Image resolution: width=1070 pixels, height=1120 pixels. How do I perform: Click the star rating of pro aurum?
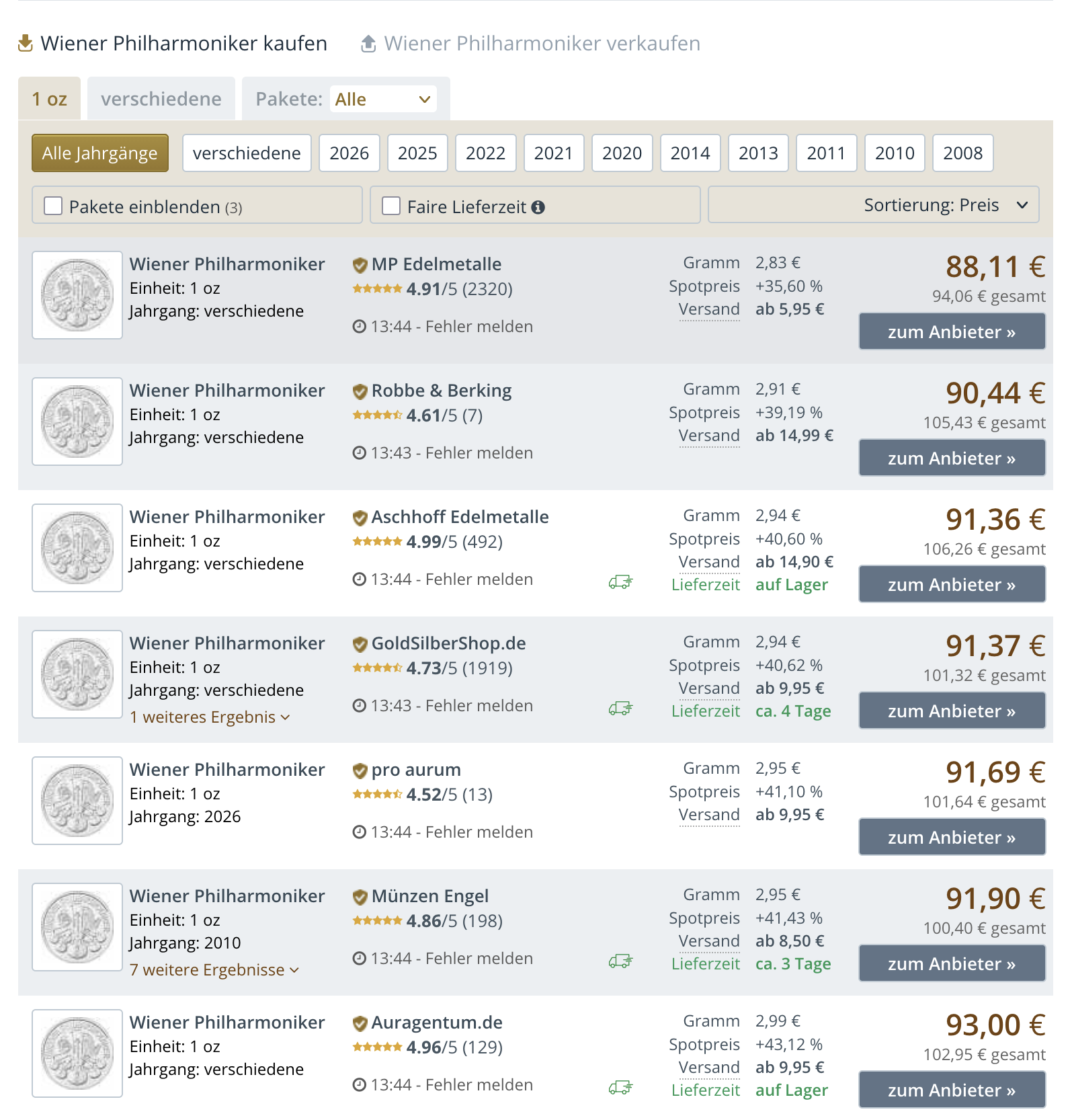[x=378, y=795]
